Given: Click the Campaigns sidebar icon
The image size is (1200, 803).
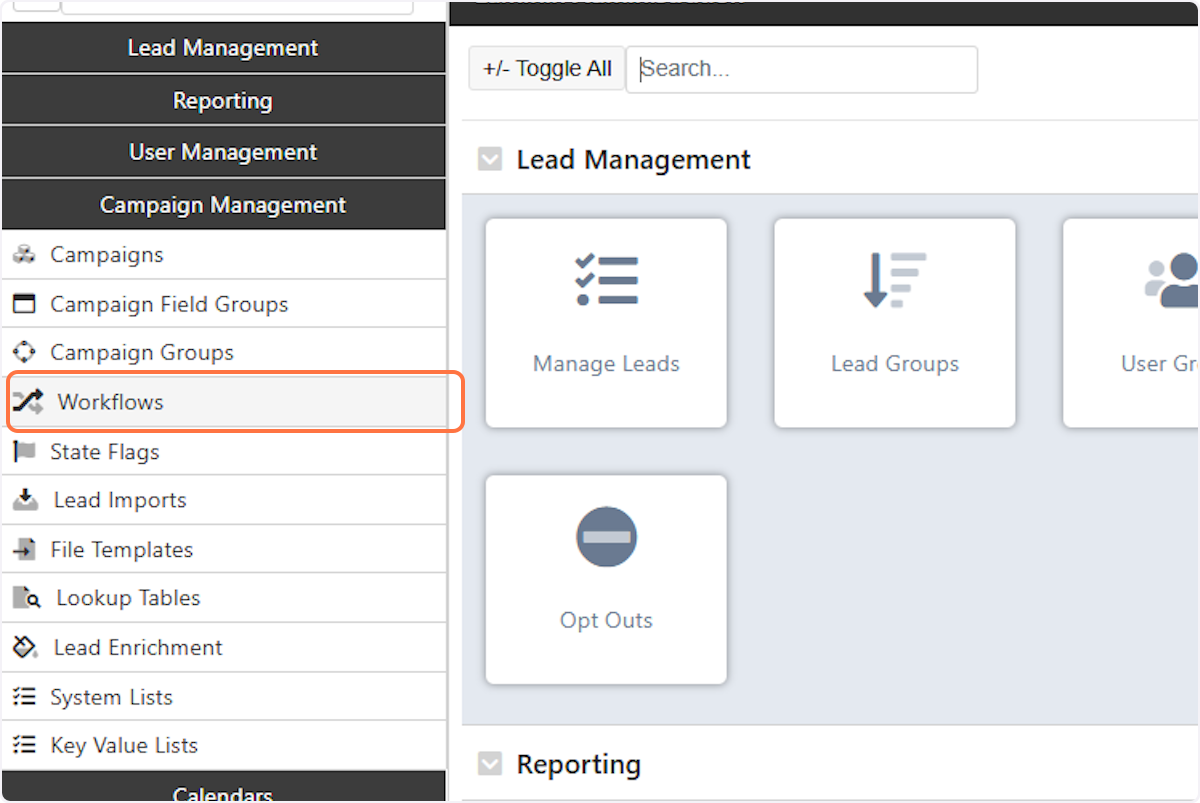Looking at the screenshot, I should click(24, 255).
